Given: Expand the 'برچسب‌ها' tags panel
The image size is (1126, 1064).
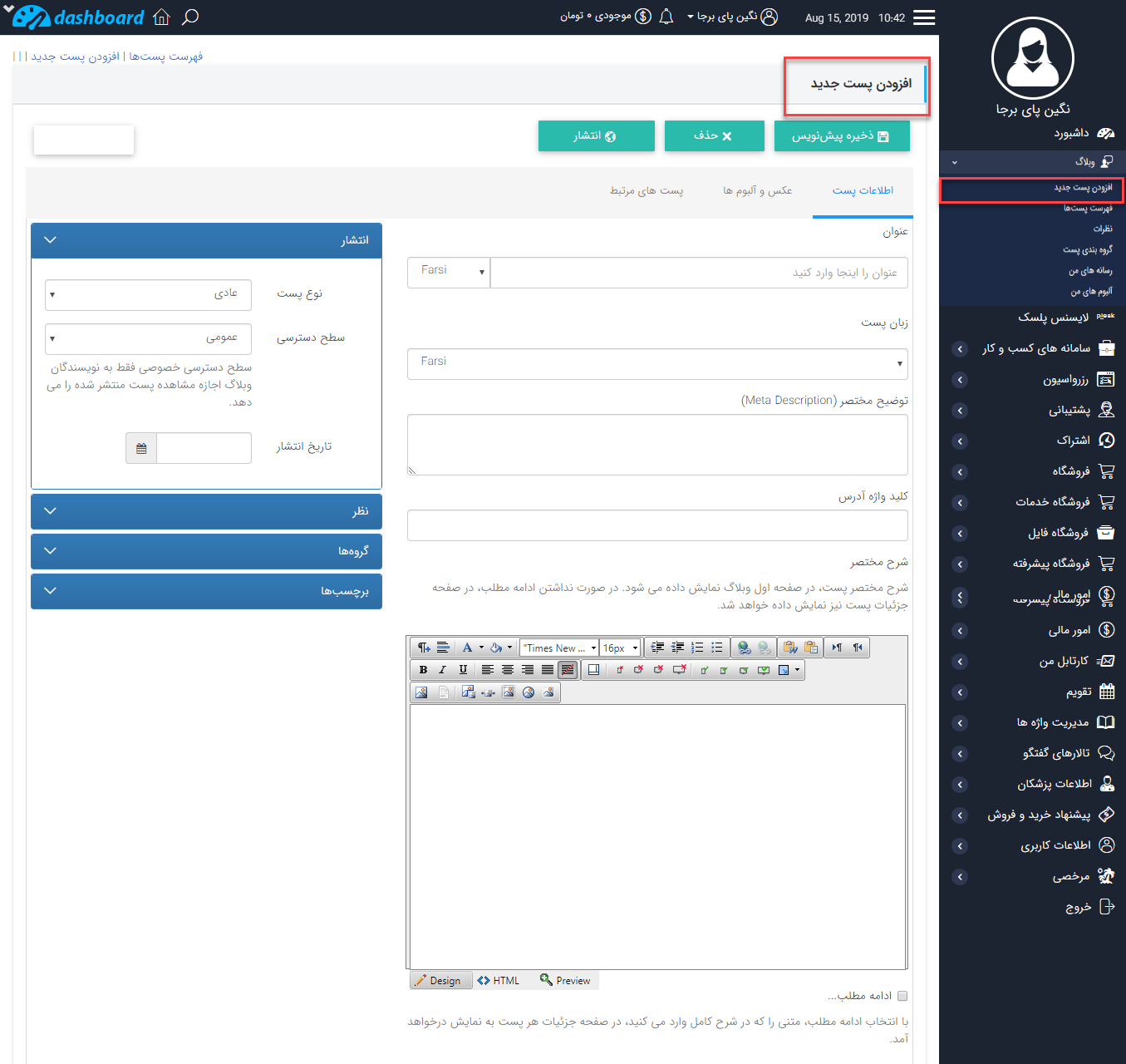Looking at the screenshot, I should pyautogui.click(x=206, y=591).
